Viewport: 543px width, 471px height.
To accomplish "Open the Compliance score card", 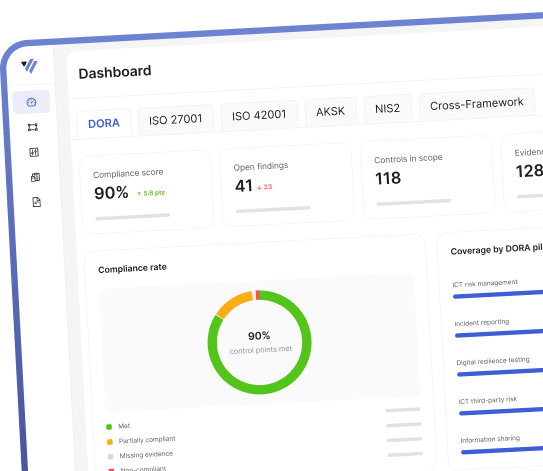I will (147, 192).
